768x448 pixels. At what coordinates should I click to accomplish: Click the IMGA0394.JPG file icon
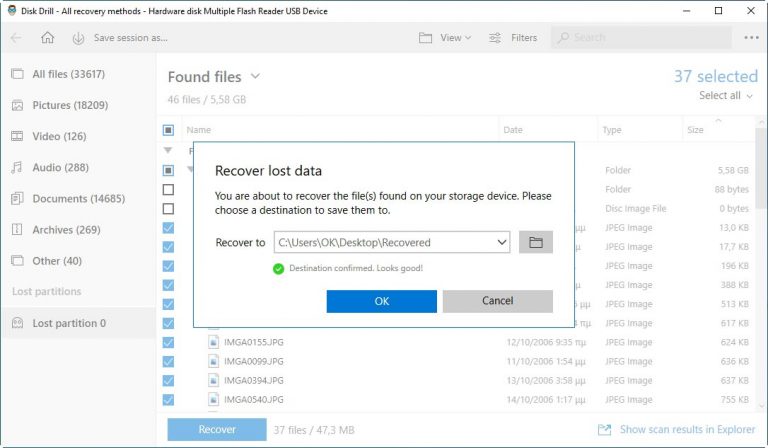(213, 380)
